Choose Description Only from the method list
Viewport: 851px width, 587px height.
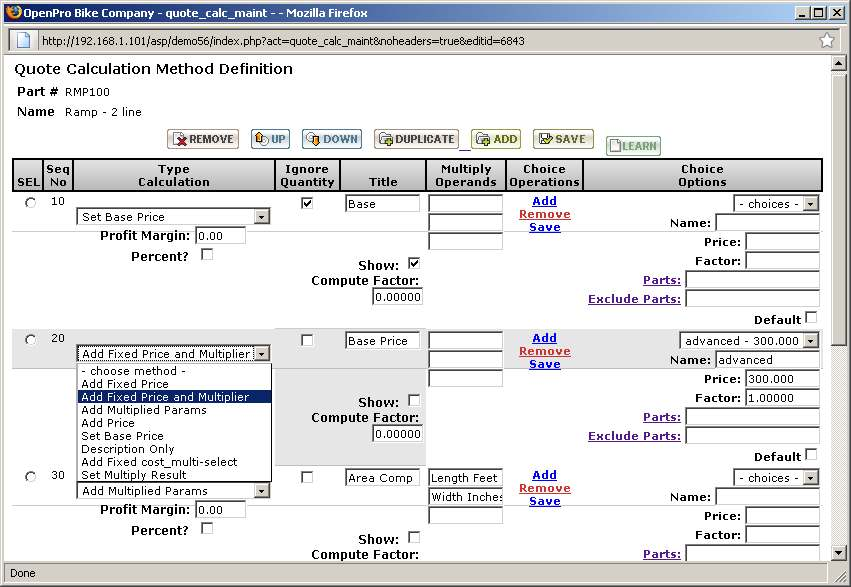pyautogui.click(x=128, y=449)
